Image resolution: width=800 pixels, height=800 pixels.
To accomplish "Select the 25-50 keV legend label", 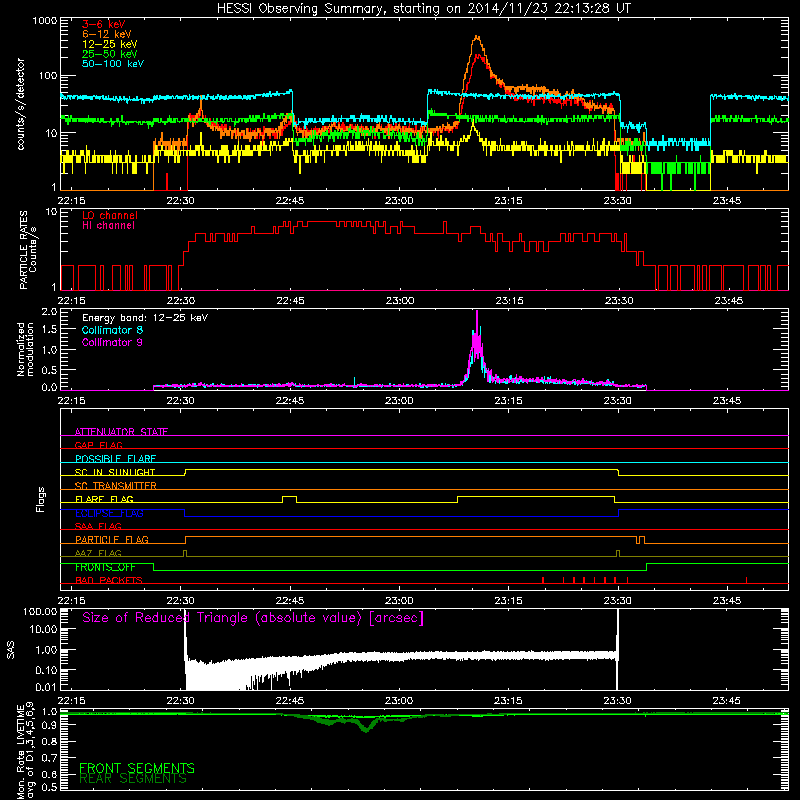I will 110,54.
